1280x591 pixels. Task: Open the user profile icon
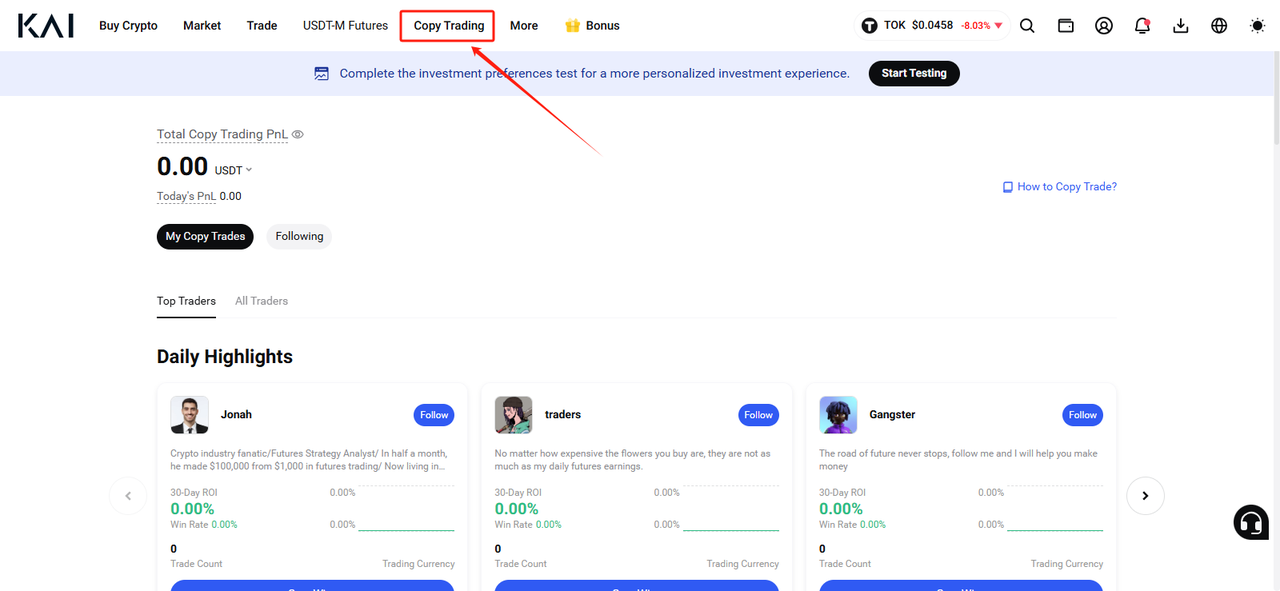coord(1104,26)
